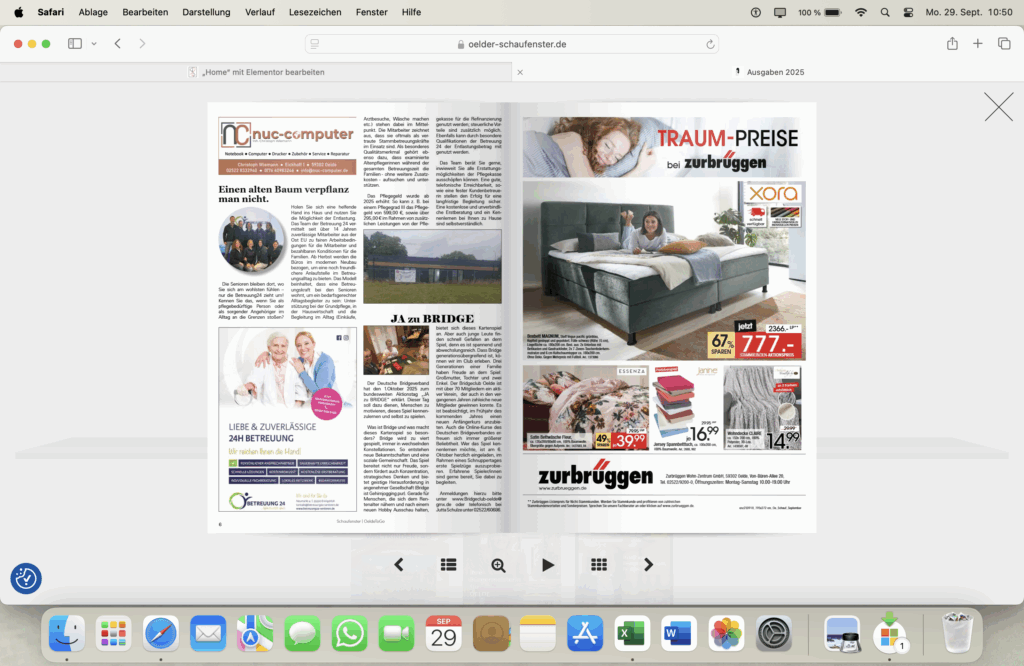The width and height of the screenshot is (1024, 666).
Task: Open a new tab with plus icon
Action: [x=978, y=44]
